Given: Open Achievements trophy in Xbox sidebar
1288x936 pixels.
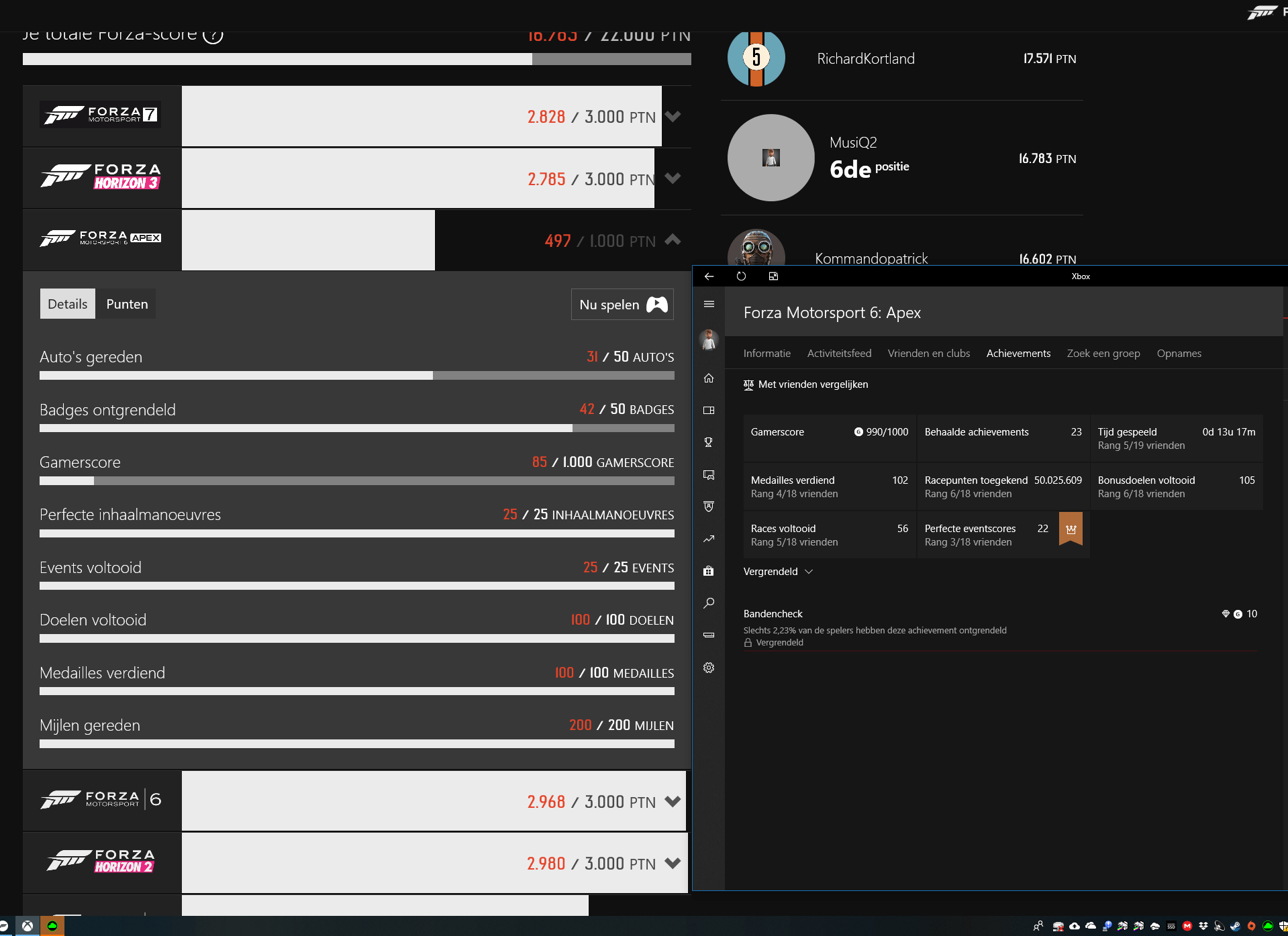Looking at the screenshot, I should [x=709, y=443].
